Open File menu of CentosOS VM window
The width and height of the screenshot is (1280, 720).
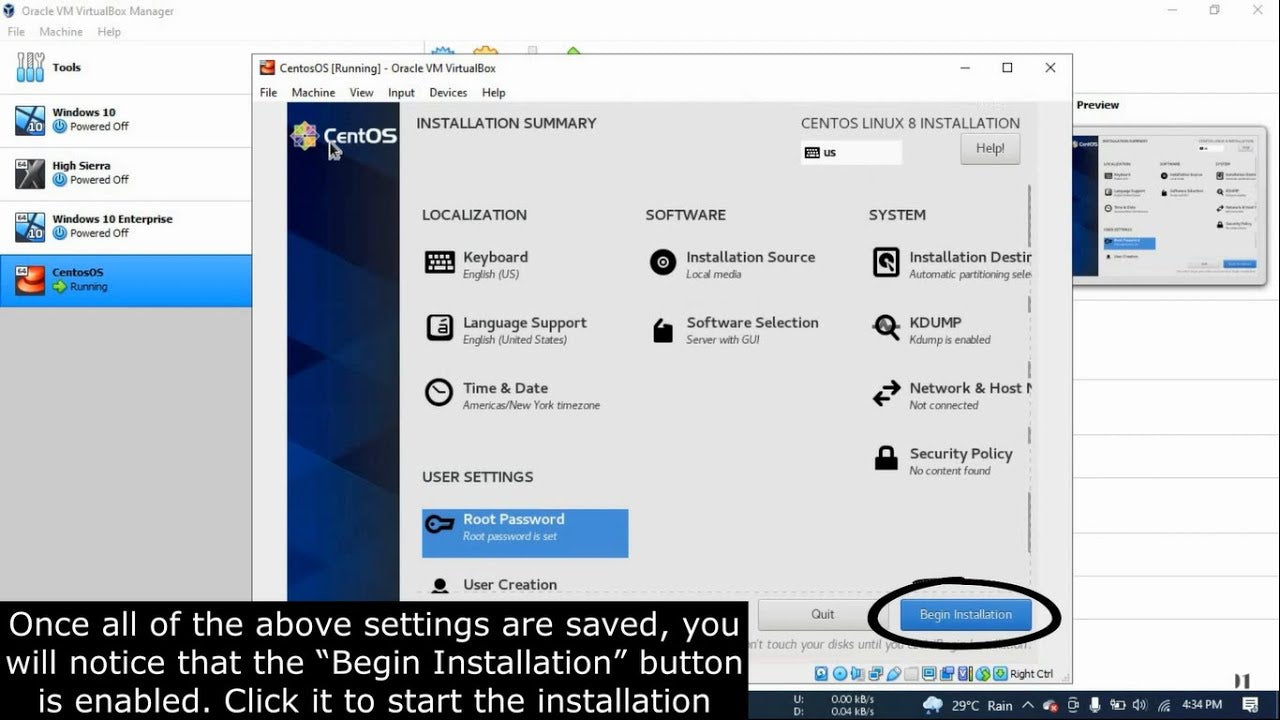click(x=268, y=92)
